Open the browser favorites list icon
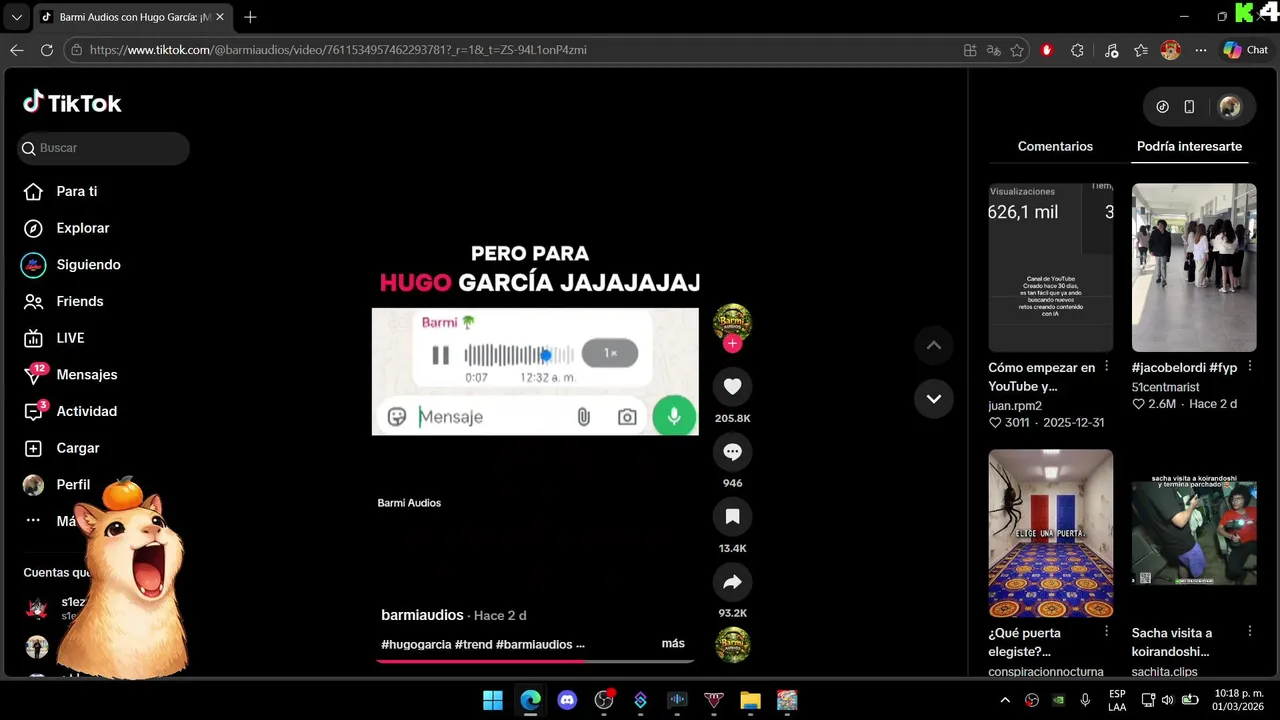 click(1141, 50)
